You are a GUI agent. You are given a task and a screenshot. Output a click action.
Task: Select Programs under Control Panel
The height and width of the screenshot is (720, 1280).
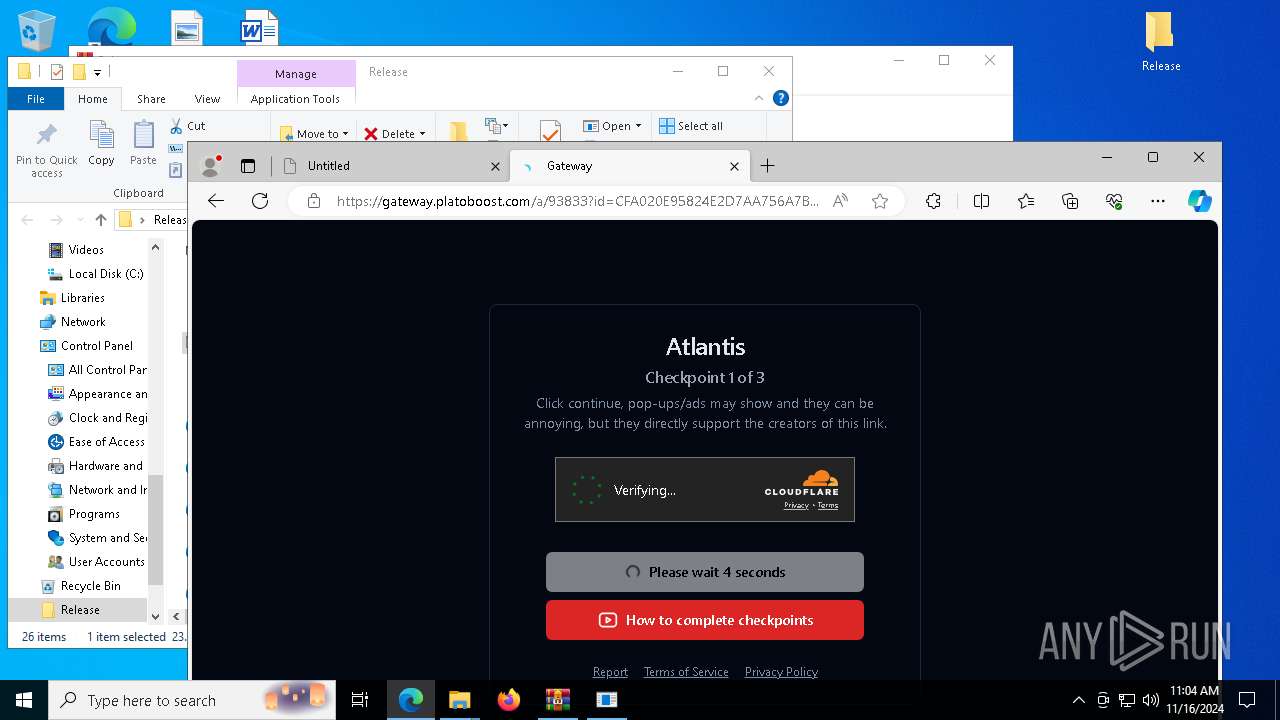(x=94, y=514)
